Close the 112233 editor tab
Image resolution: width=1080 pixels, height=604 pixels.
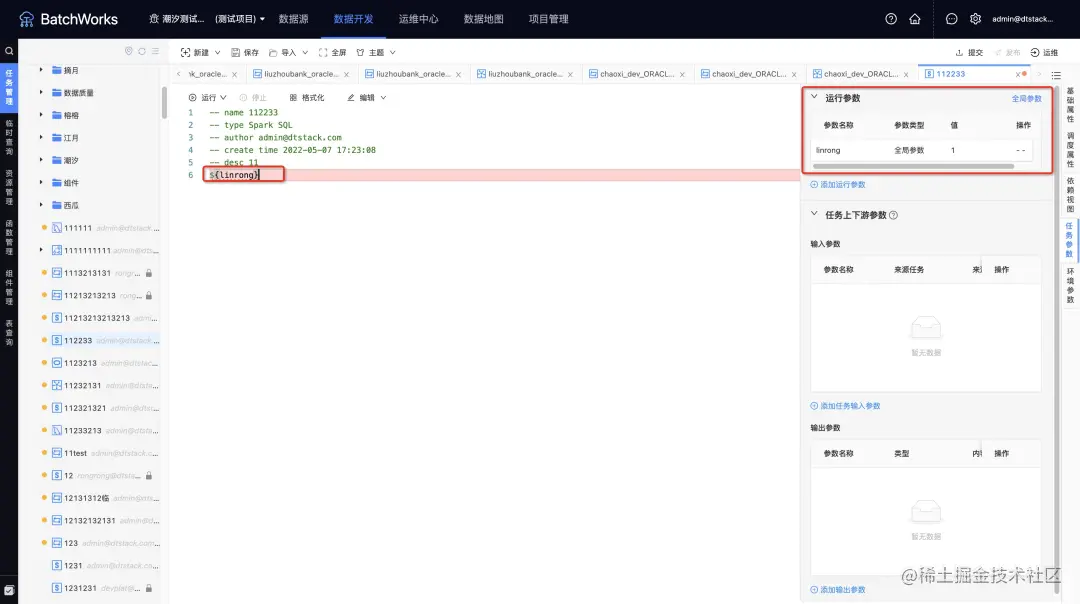click(1018, 74)
